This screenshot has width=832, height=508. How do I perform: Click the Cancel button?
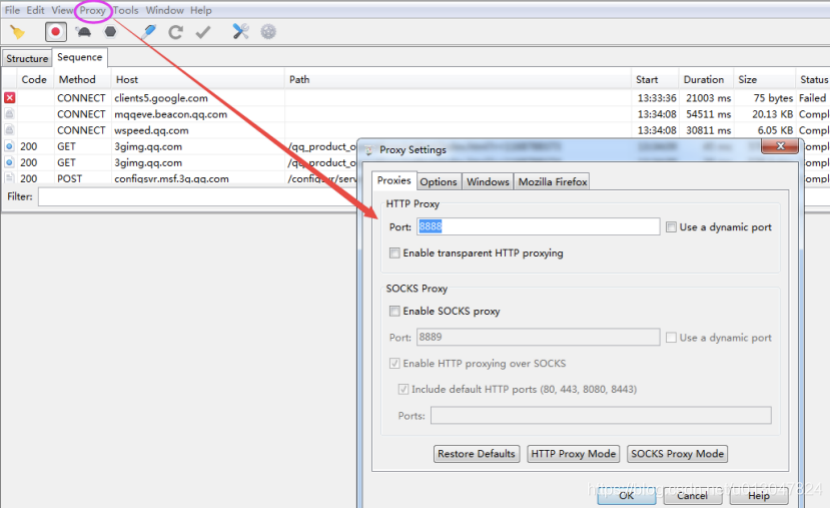(692, 496)
